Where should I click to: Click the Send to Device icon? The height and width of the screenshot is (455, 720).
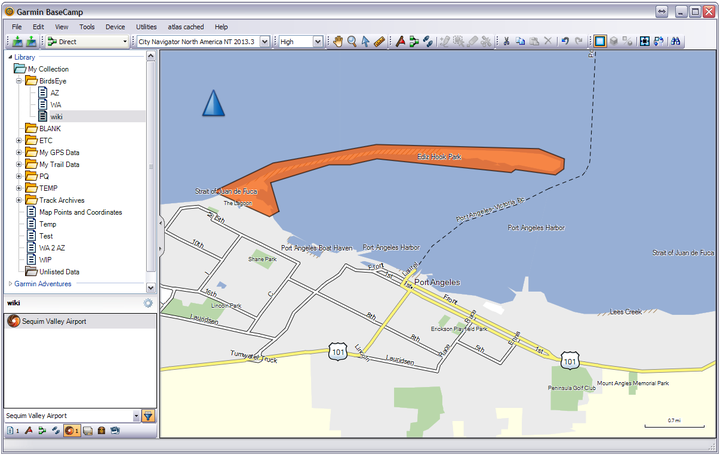[17, 41]
